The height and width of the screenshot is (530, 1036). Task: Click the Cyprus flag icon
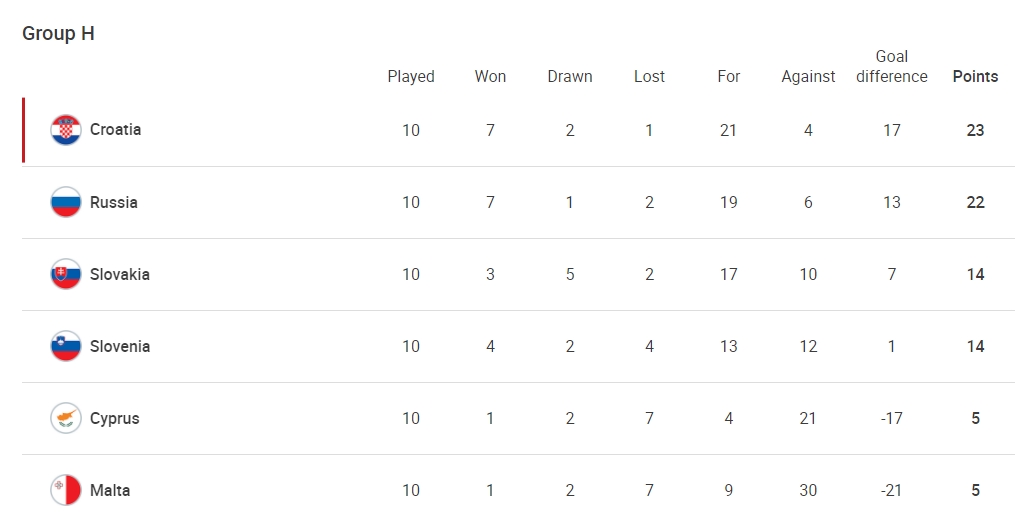pyautogui.click(x=66, y=418)
